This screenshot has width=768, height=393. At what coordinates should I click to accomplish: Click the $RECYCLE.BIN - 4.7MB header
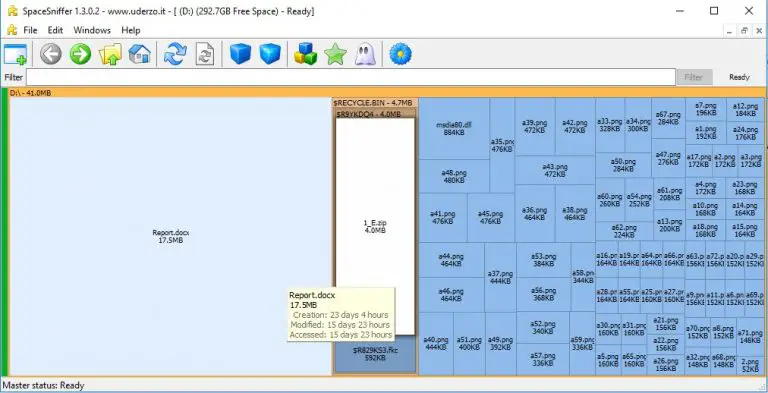click(375, 103)
